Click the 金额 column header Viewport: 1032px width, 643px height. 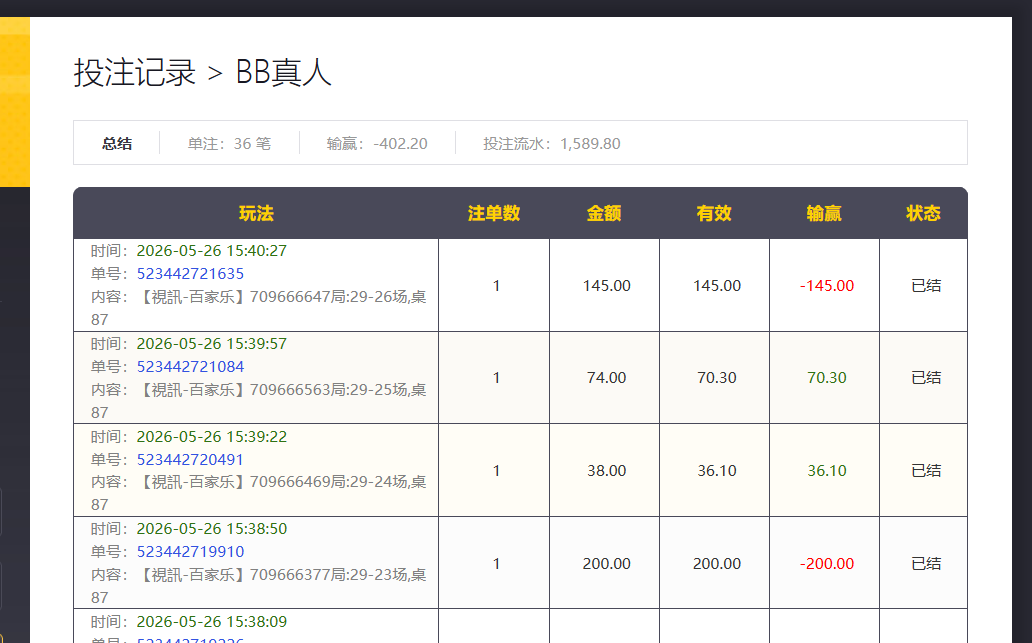pyautogui.click(x=604, y=213)
